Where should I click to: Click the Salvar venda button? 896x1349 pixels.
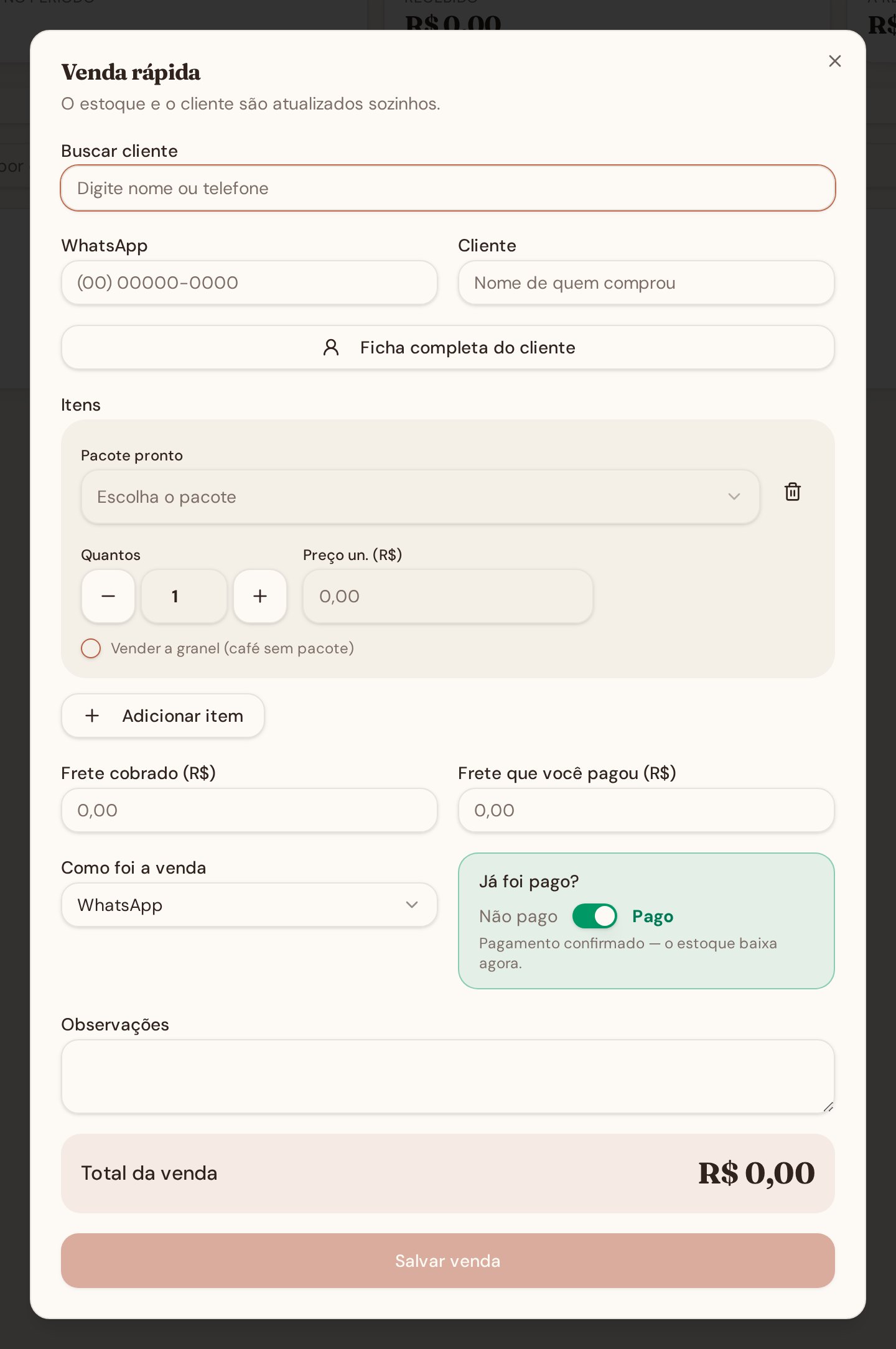pos(448,1261)
